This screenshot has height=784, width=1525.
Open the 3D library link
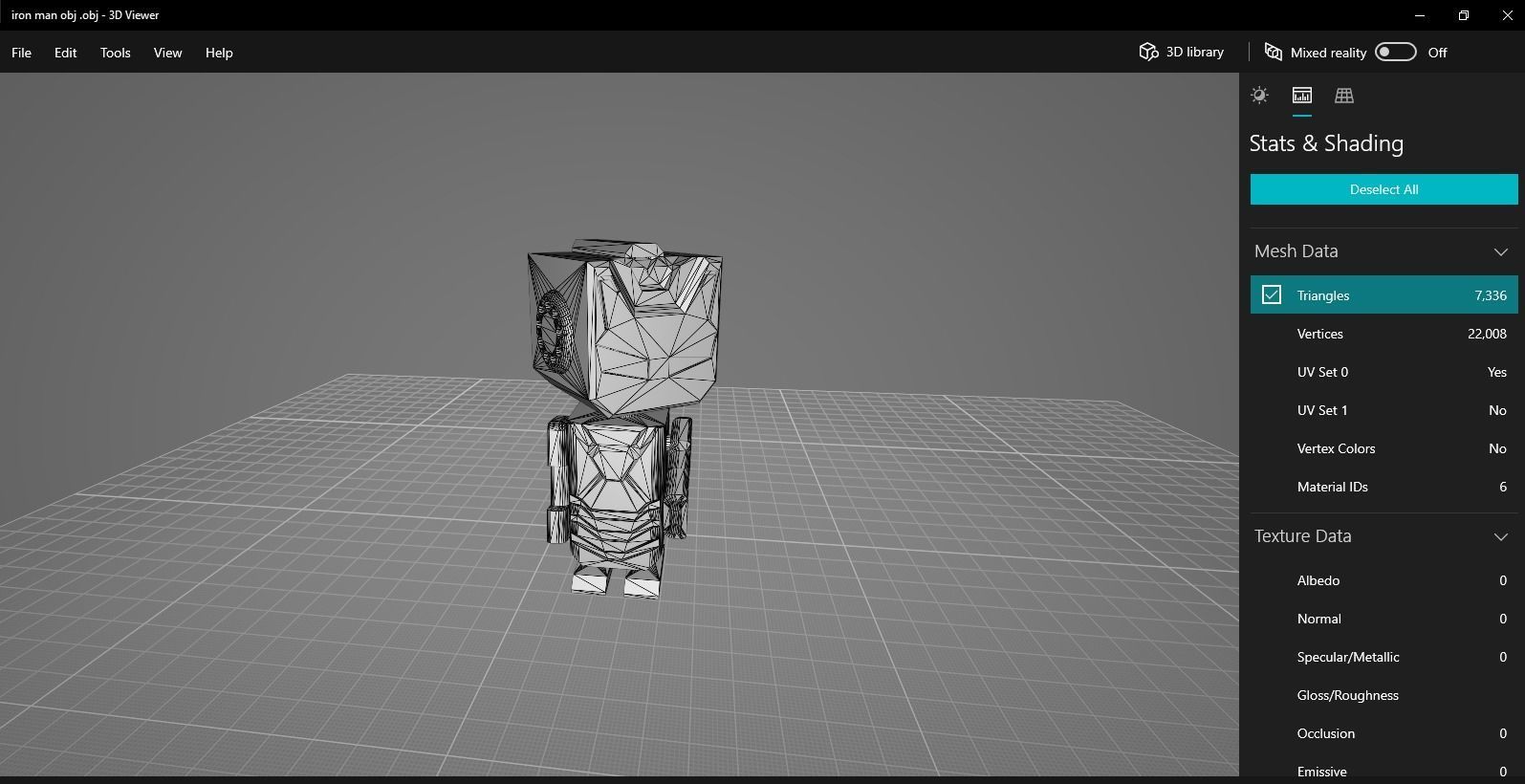pyautogui.click(x=1181, y=52)
